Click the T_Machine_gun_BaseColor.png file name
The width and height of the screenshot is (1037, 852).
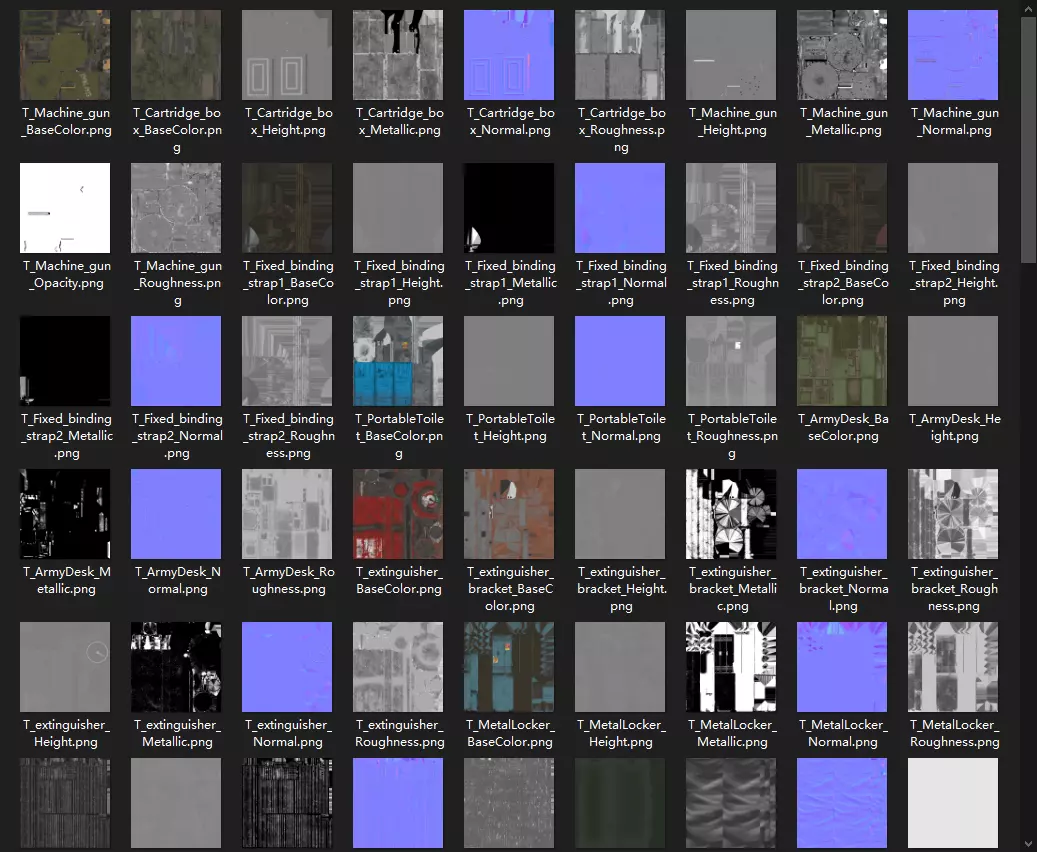click(66, 121)
